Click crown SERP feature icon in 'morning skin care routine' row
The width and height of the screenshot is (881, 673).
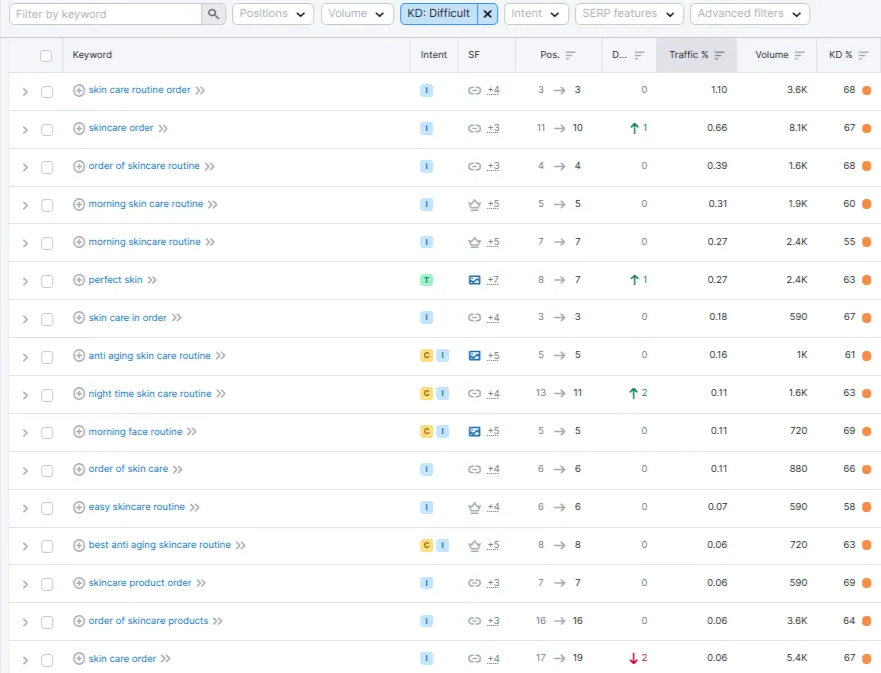474,204
